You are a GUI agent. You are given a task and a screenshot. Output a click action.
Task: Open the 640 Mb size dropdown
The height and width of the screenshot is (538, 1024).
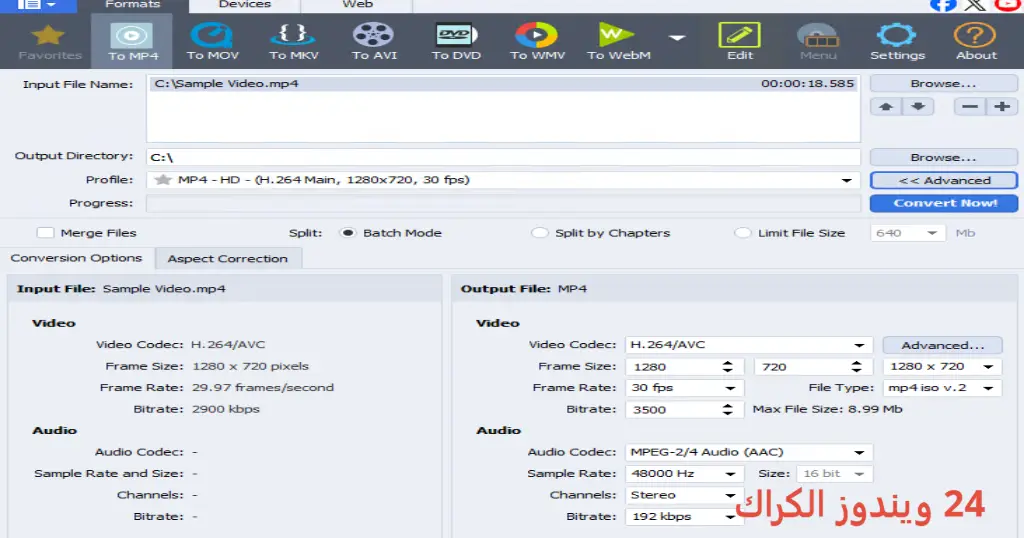[907, 233]
